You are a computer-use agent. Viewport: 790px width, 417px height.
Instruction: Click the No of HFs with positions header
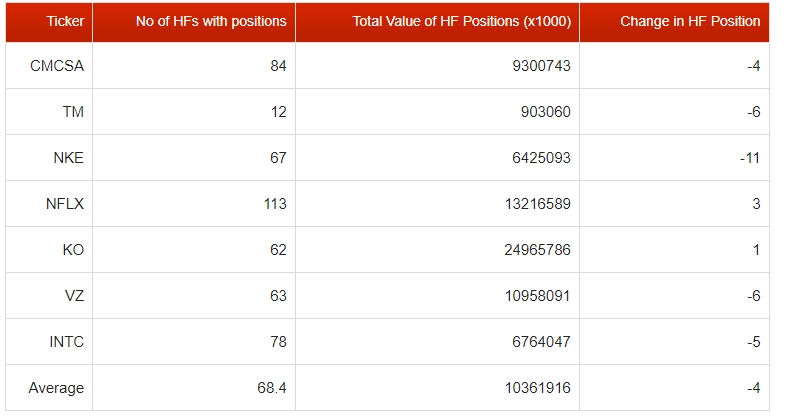point(211,21)
